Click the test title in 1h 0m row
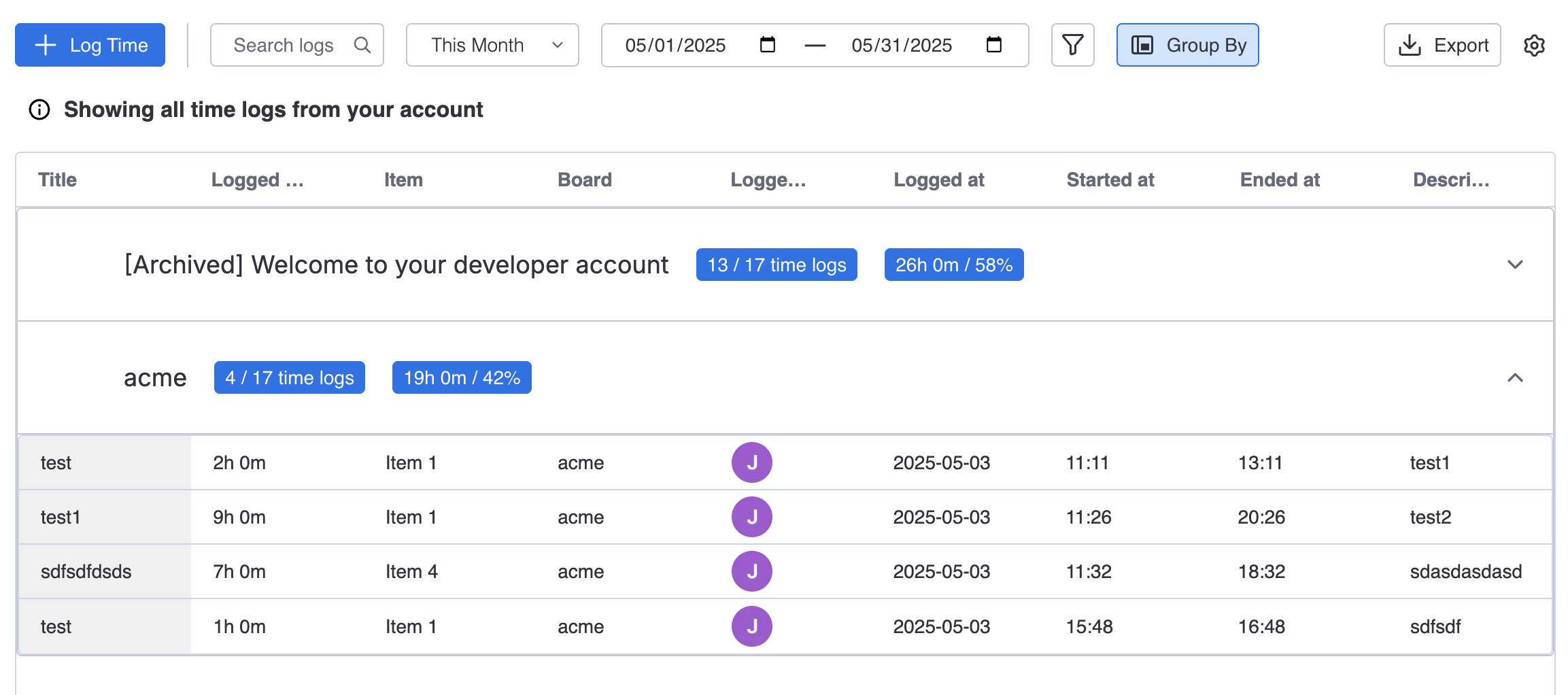This screenshot has width=1568, height=695. [56, 627]
